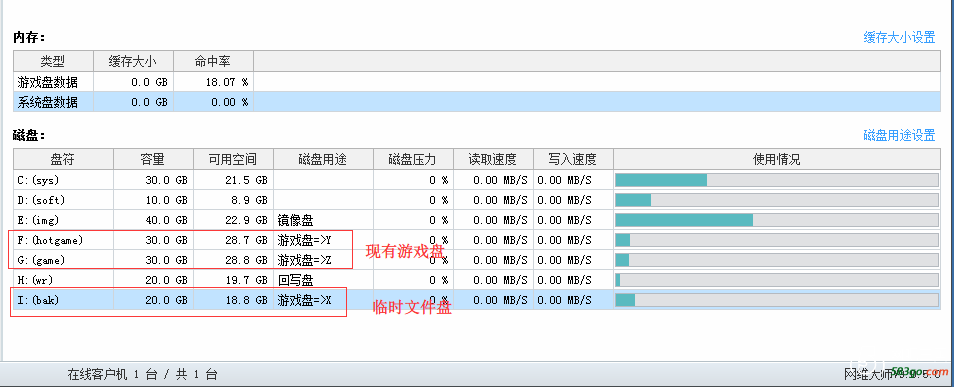This screenshot has height=387, width=954.
Task: Click the 18.07 % hit rate cell
Action: (x=214, y=82)
